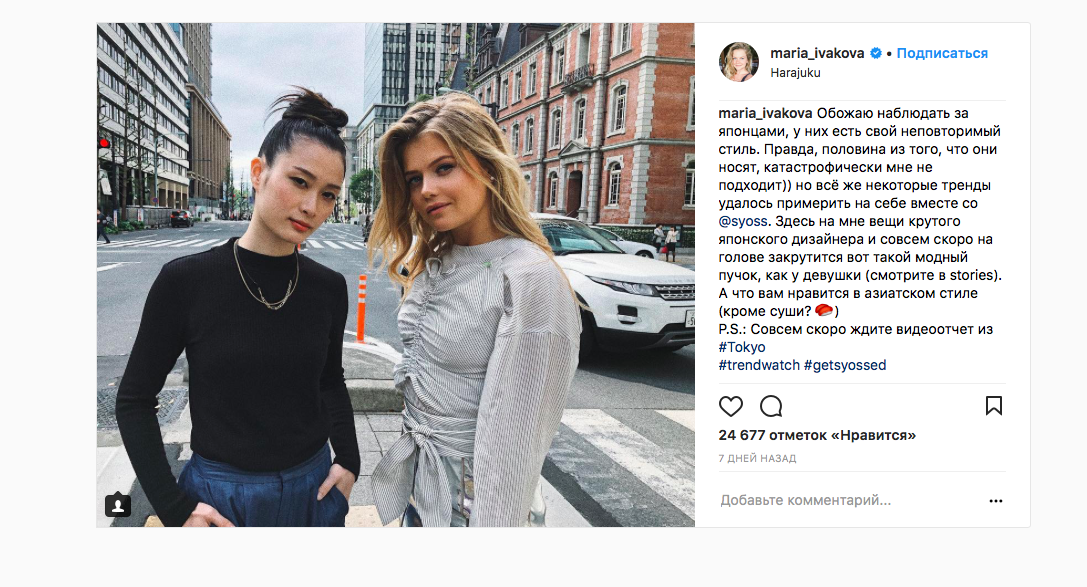Click the sushi emoji in the caption
This screenshot has height=587, width=1087.
[824, 310]
